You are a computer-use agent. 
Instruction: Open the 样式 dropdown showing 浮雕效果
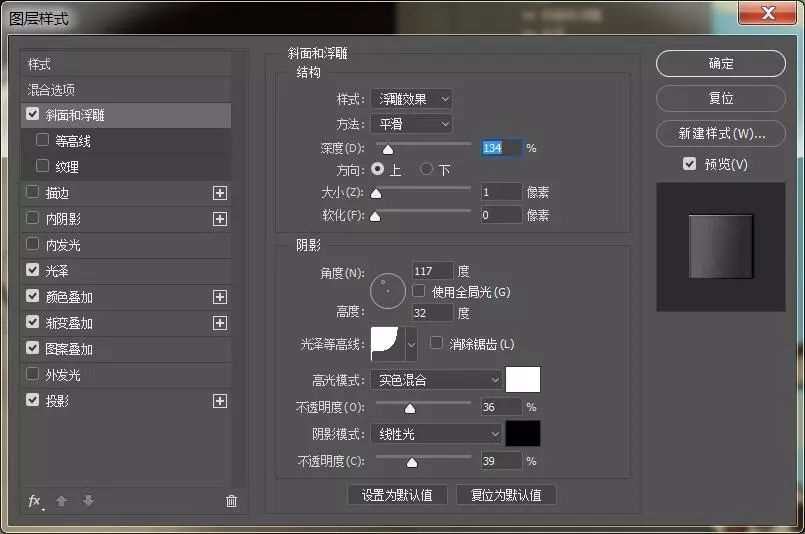tap(411, 98)
